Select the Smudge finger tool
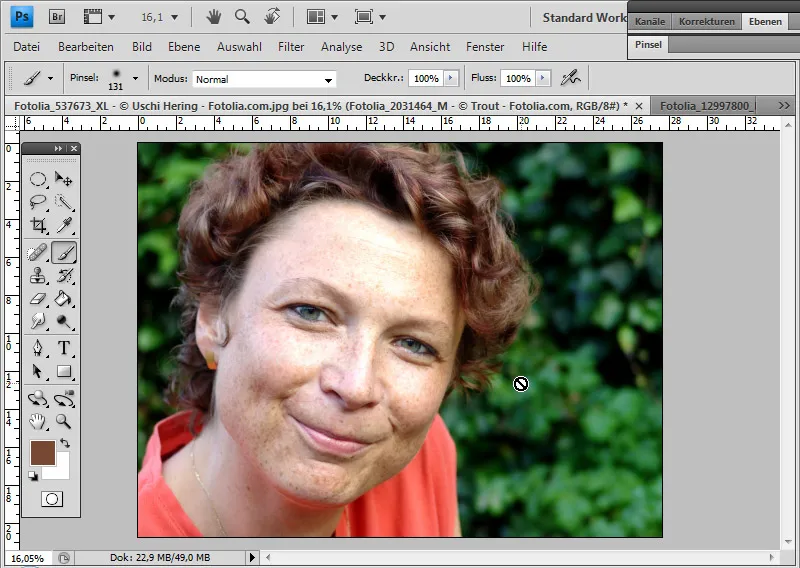The width and height of the screenshot is (800, 568). [38, 321]
